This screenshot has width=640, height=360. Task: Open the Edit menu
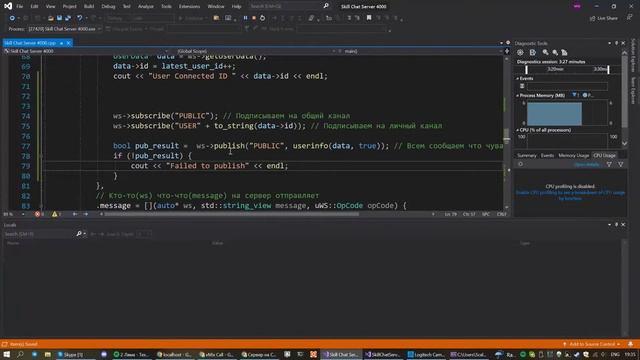click(x=34, y=7)
